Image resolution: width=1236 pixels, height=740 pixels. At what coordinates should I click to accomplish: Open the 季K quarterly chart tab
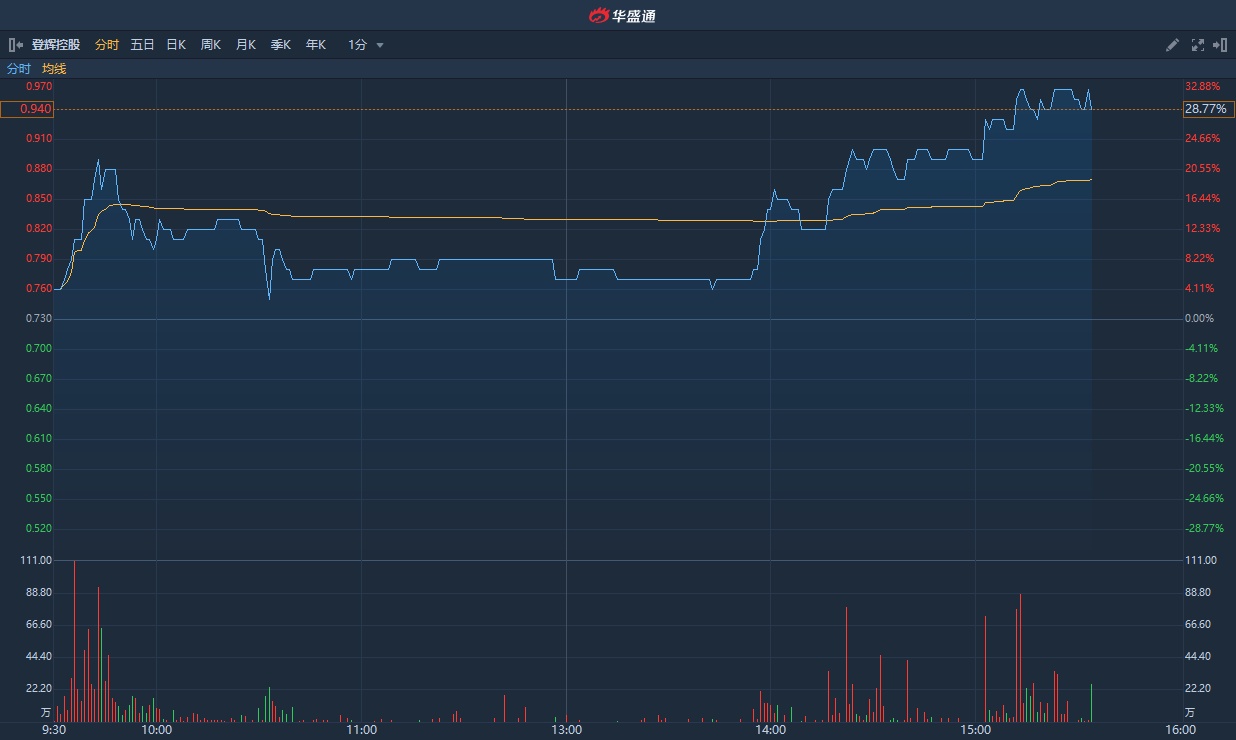(x=280, y=45)
